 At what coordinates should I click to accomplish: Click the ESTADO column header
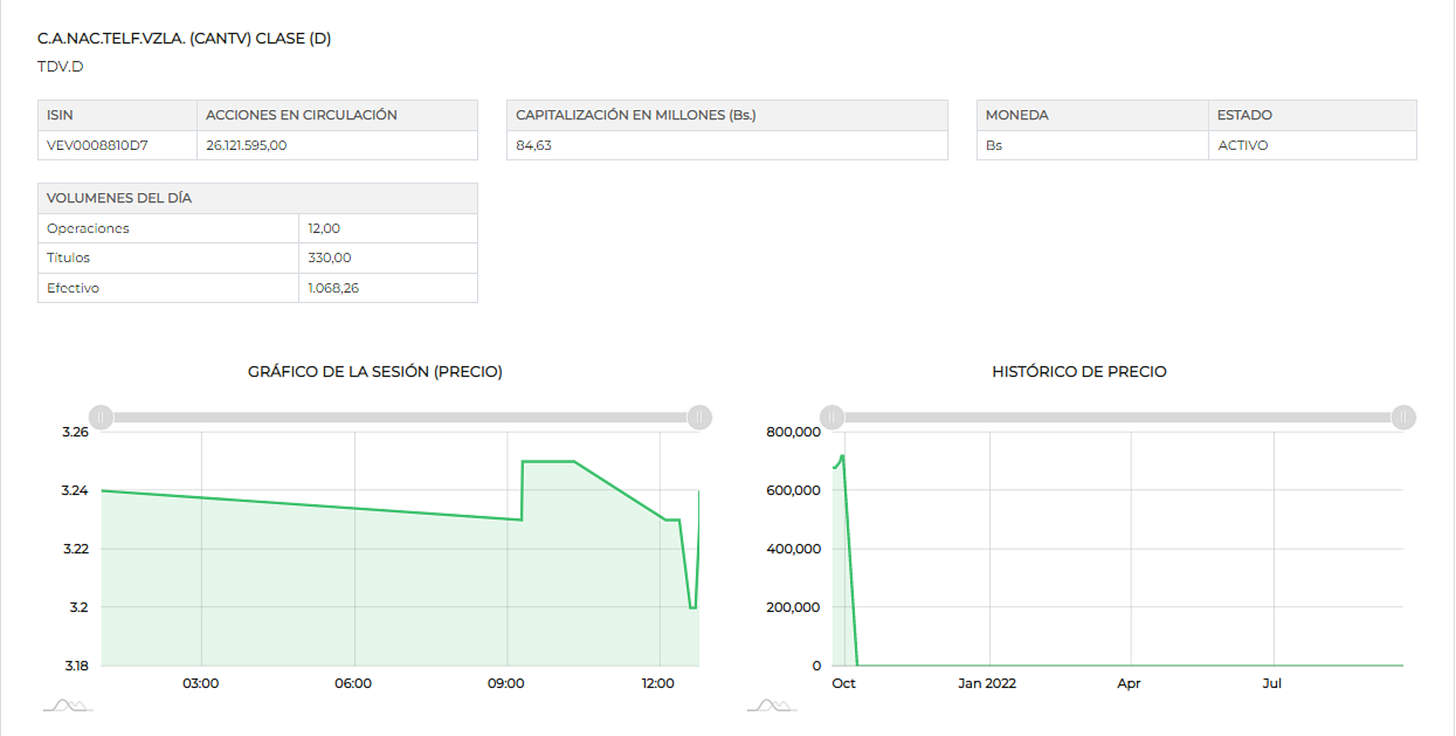[1244, 115]
